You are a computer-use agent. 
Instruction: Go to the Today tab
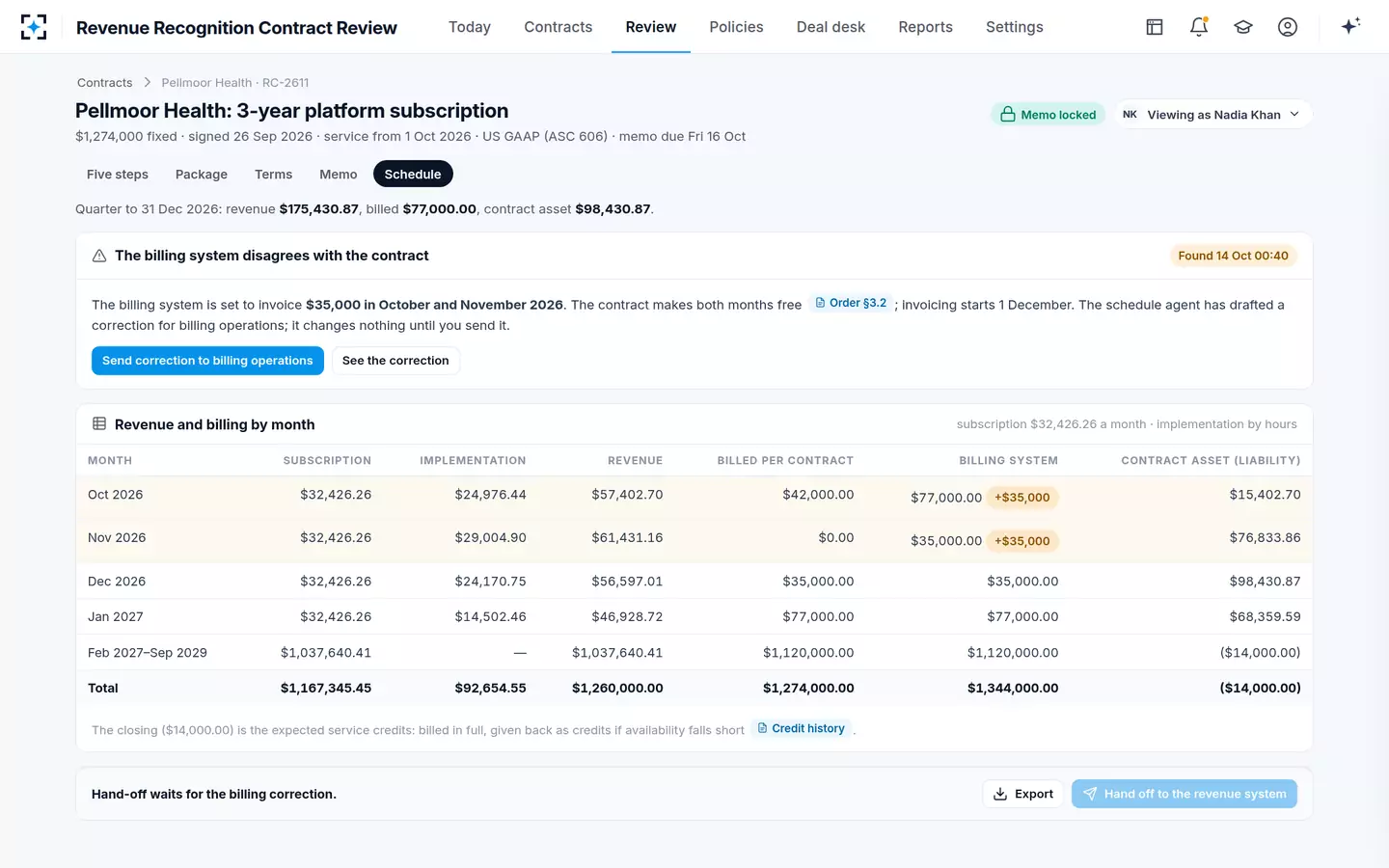point(470,27)
